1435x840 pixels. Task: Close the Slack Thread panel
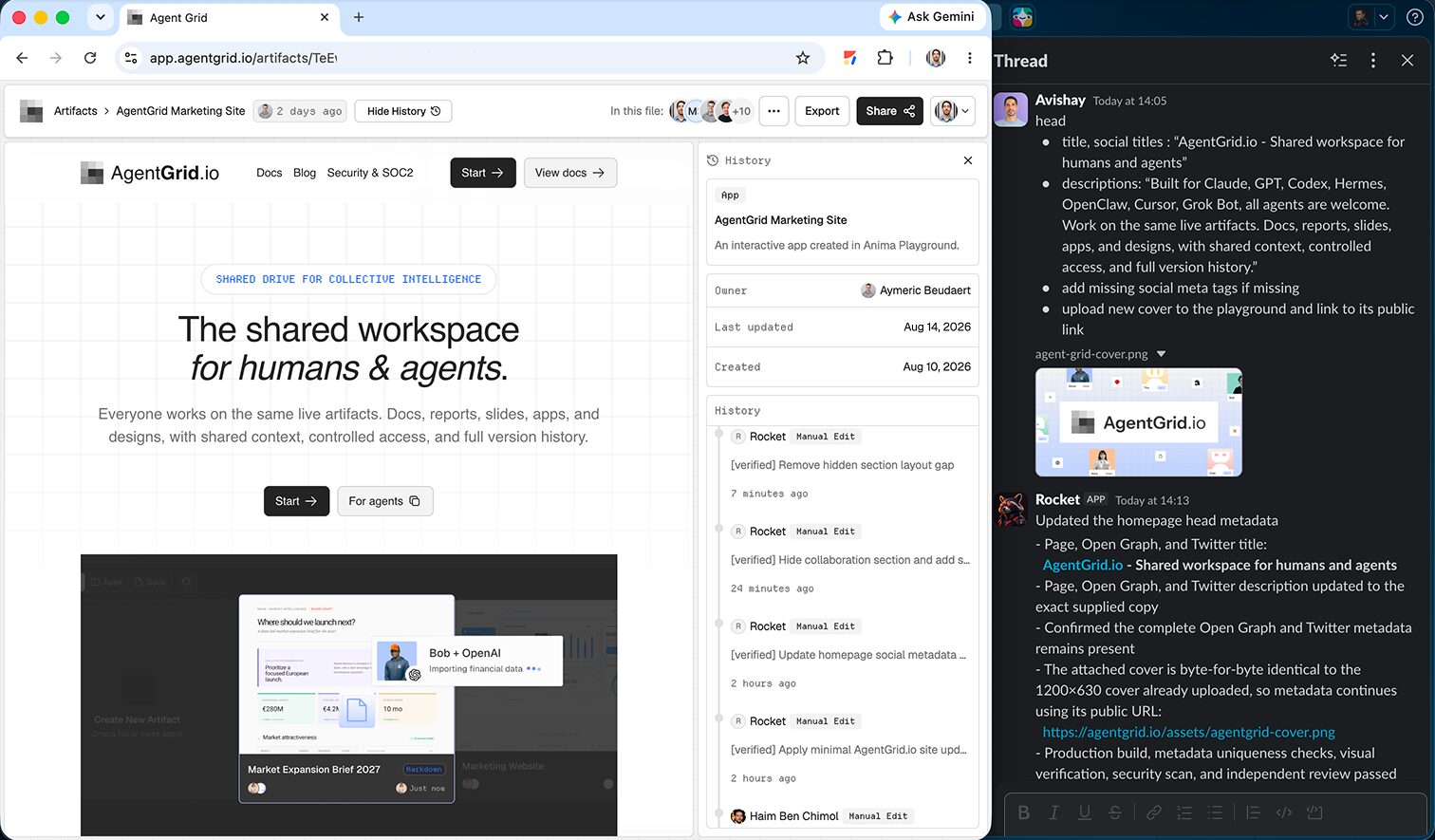1407,60
